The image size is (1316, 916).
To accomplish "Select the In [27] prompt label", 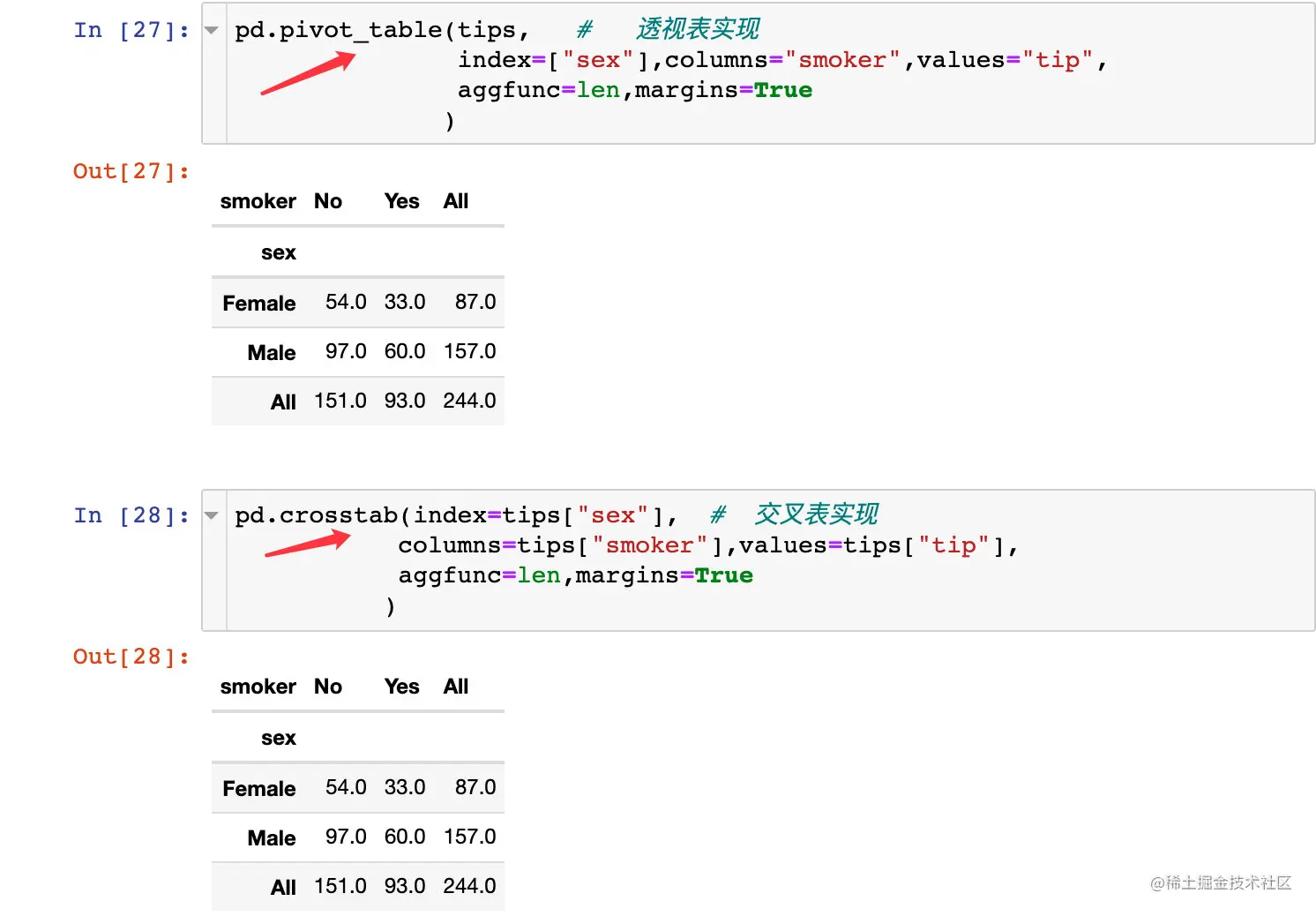I will [131, 30].
